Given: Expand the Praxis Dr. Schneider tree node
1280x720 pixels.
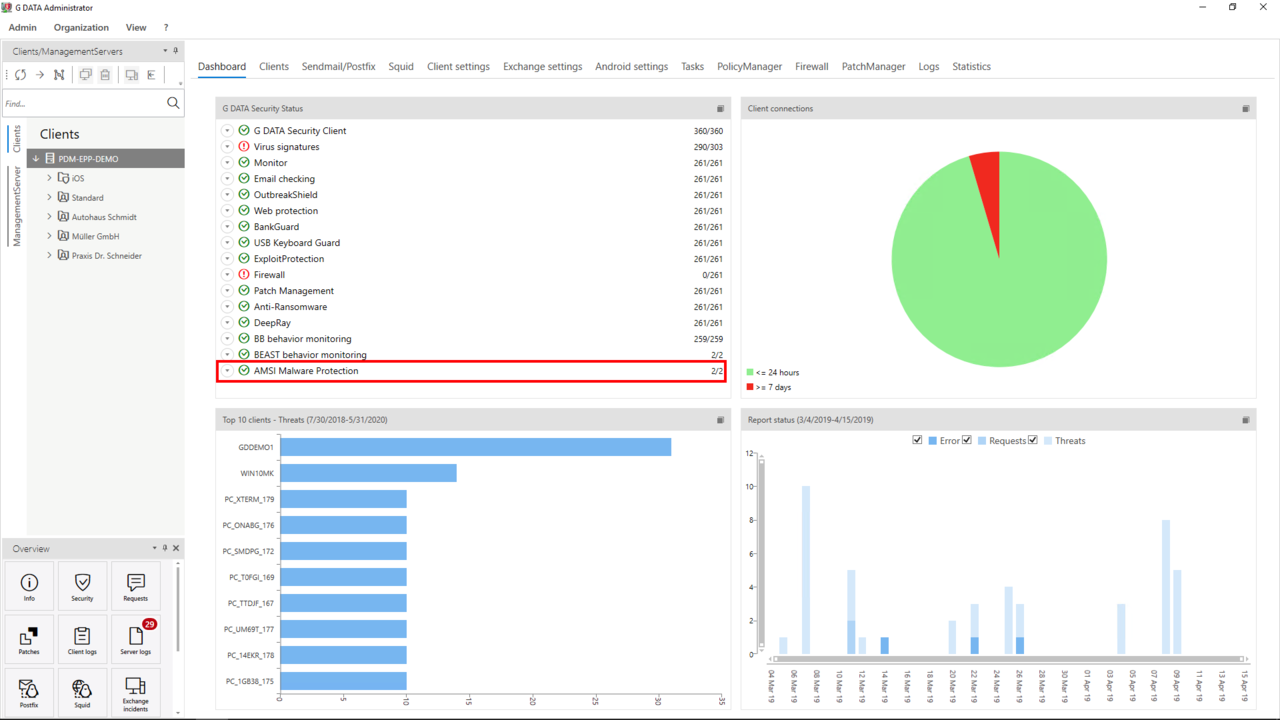Looking at the screenshot, I should (x=50, y=255).
